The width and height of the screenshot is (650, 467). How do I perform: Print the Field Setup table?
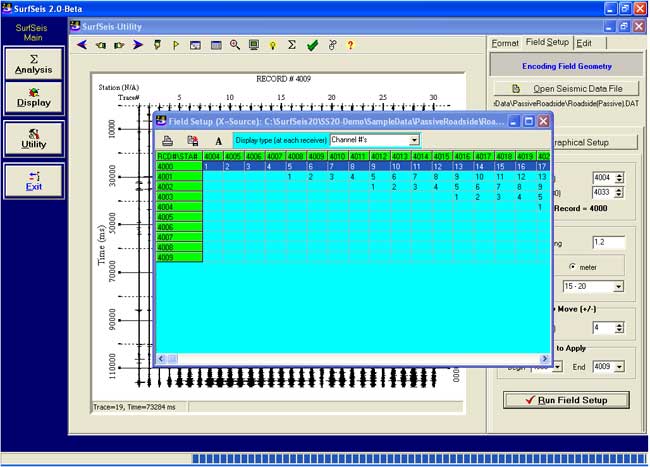(168, 141)
